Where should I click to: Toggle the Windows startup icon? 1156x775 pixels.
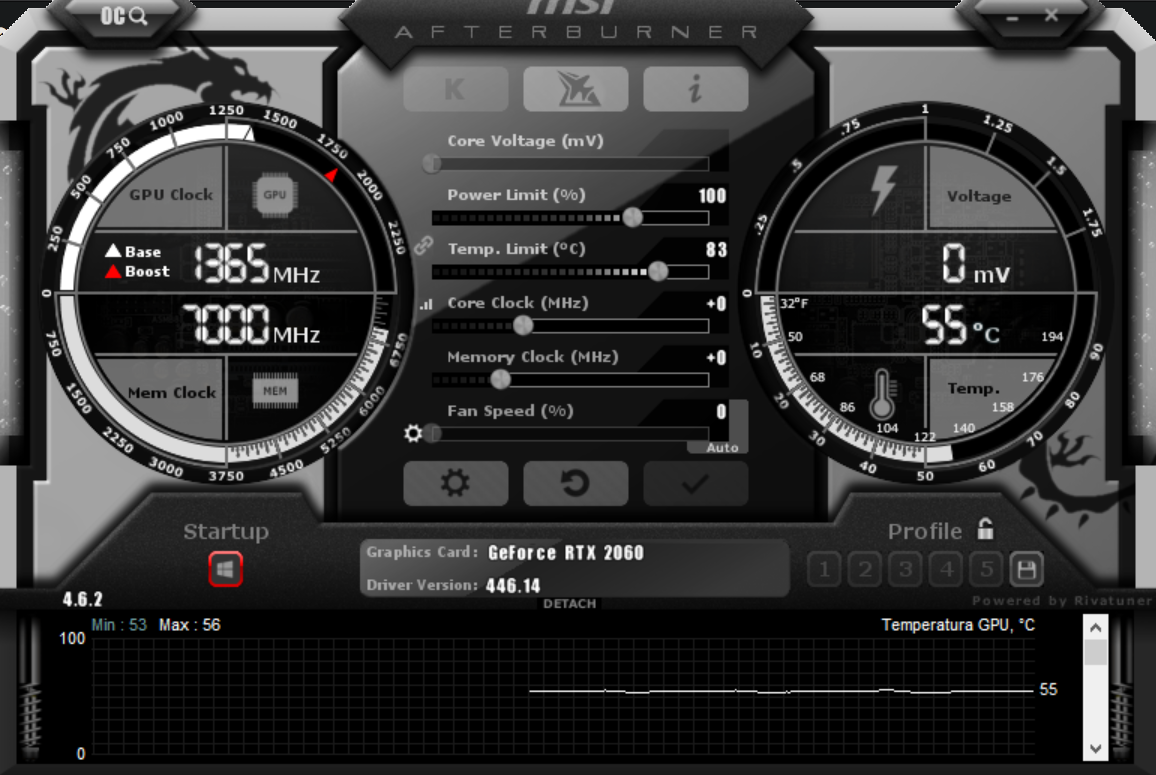[x=226, y=569]
